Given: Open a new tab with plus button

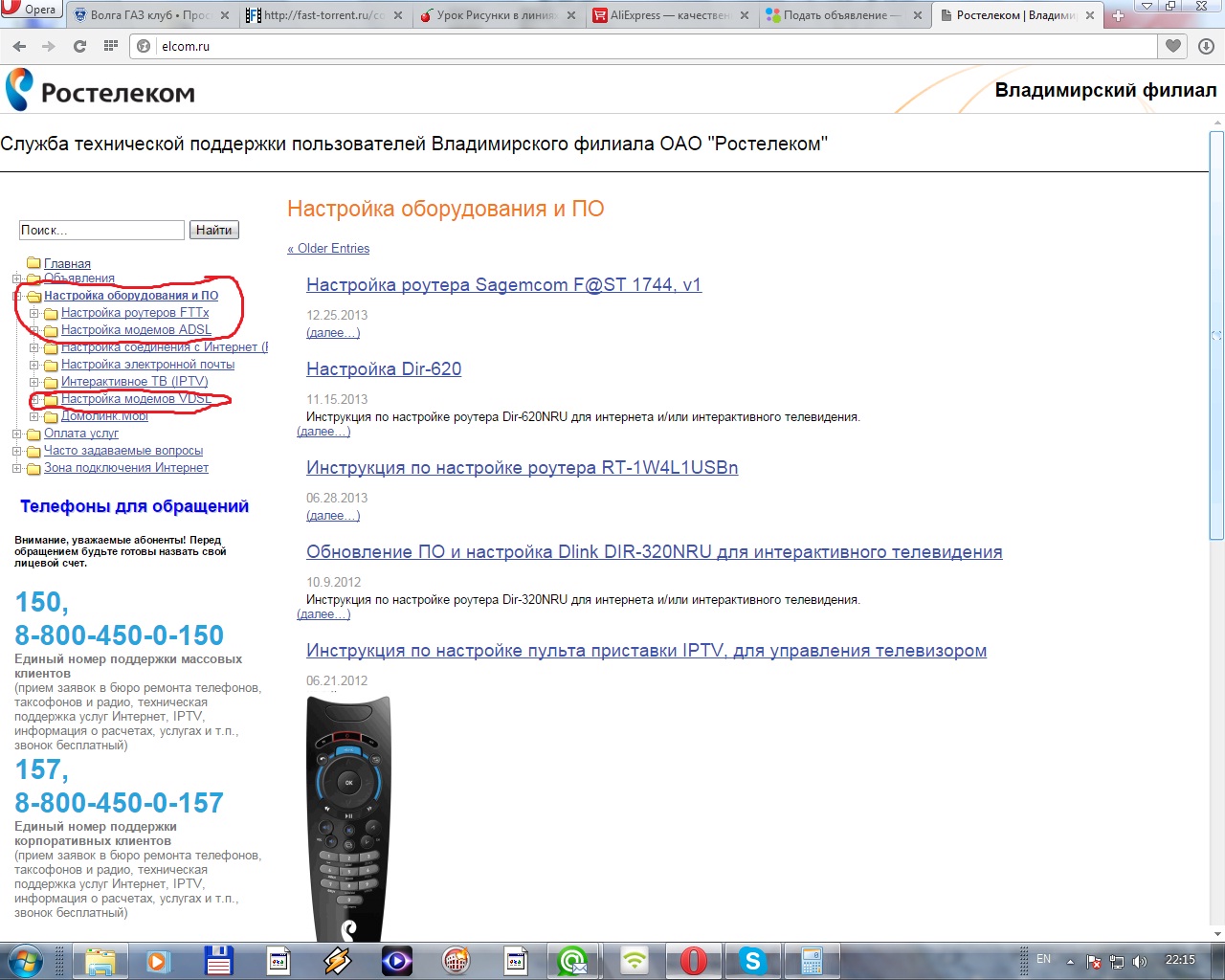Looking at the screenshot, I should click(1117, 15).
